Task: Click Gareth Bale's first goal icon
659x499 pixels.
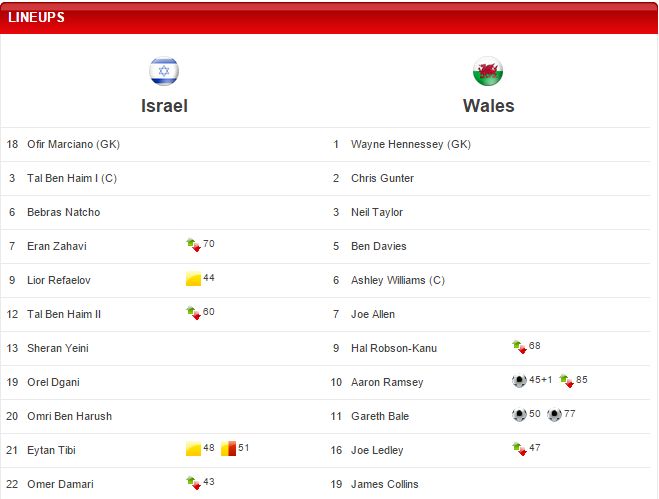Action: 518,415
